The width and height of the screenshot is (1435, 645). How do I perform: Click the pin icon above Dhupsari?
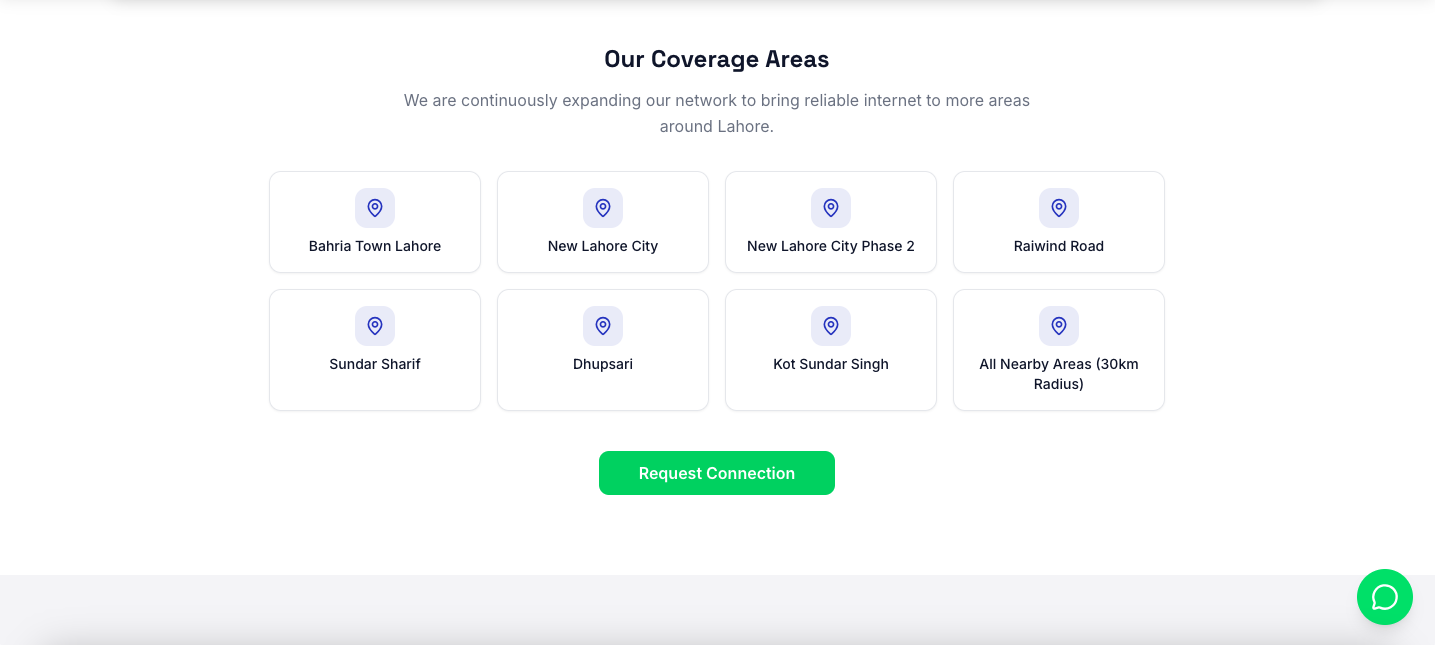pos(603,326)
